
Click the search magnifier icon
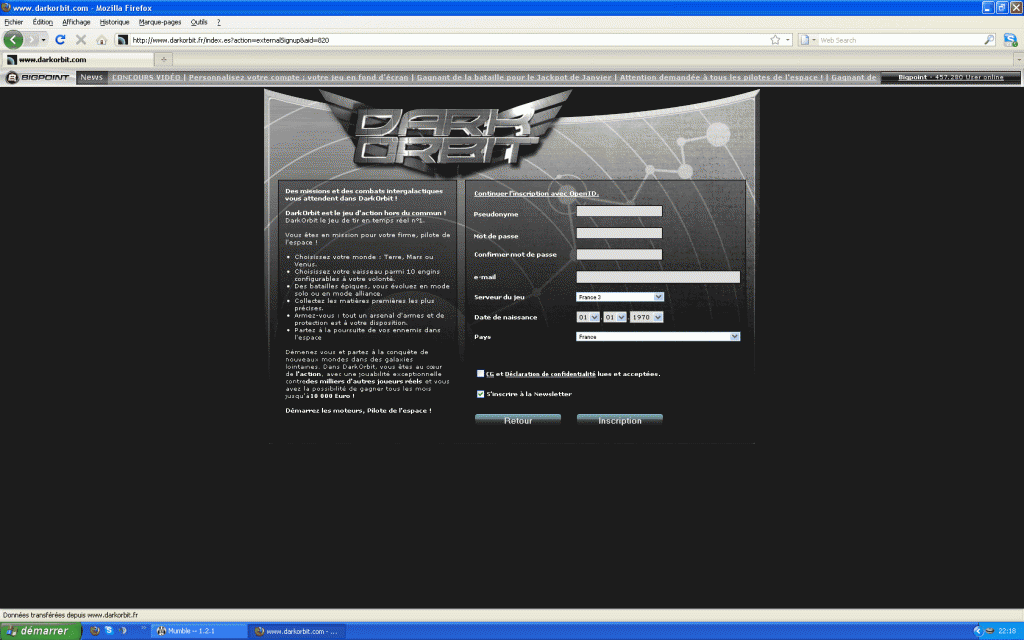pyautogui.click(x=989, y=40)
